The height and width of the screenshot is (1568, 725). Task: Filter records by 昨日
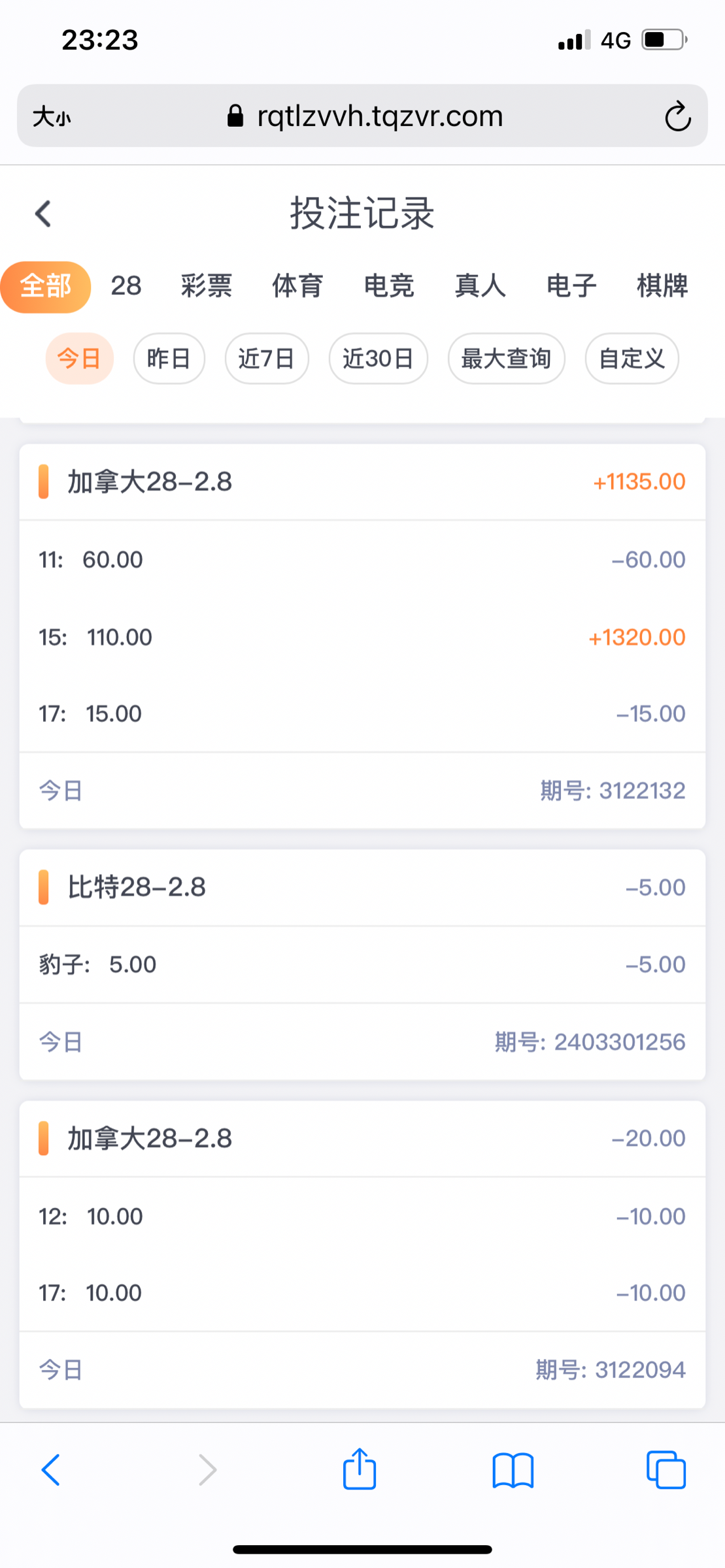coord(169,359)
